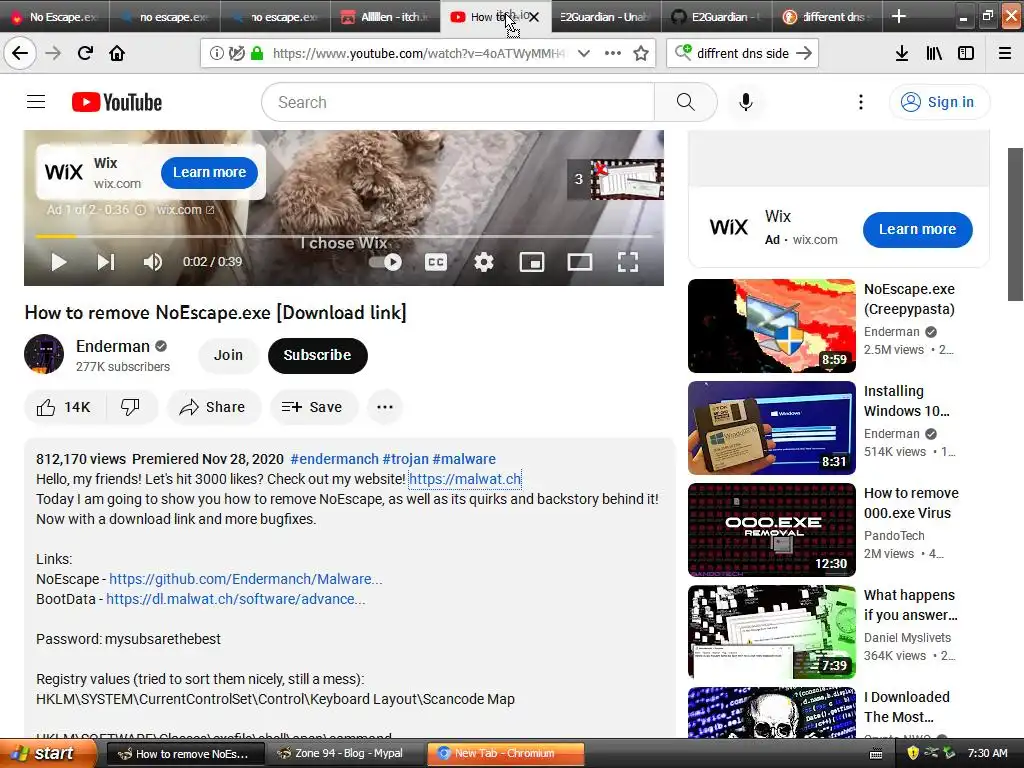Reload the page with the refresh icon
This screenshot has height=768, width=1024.
[x=85, y=53]
